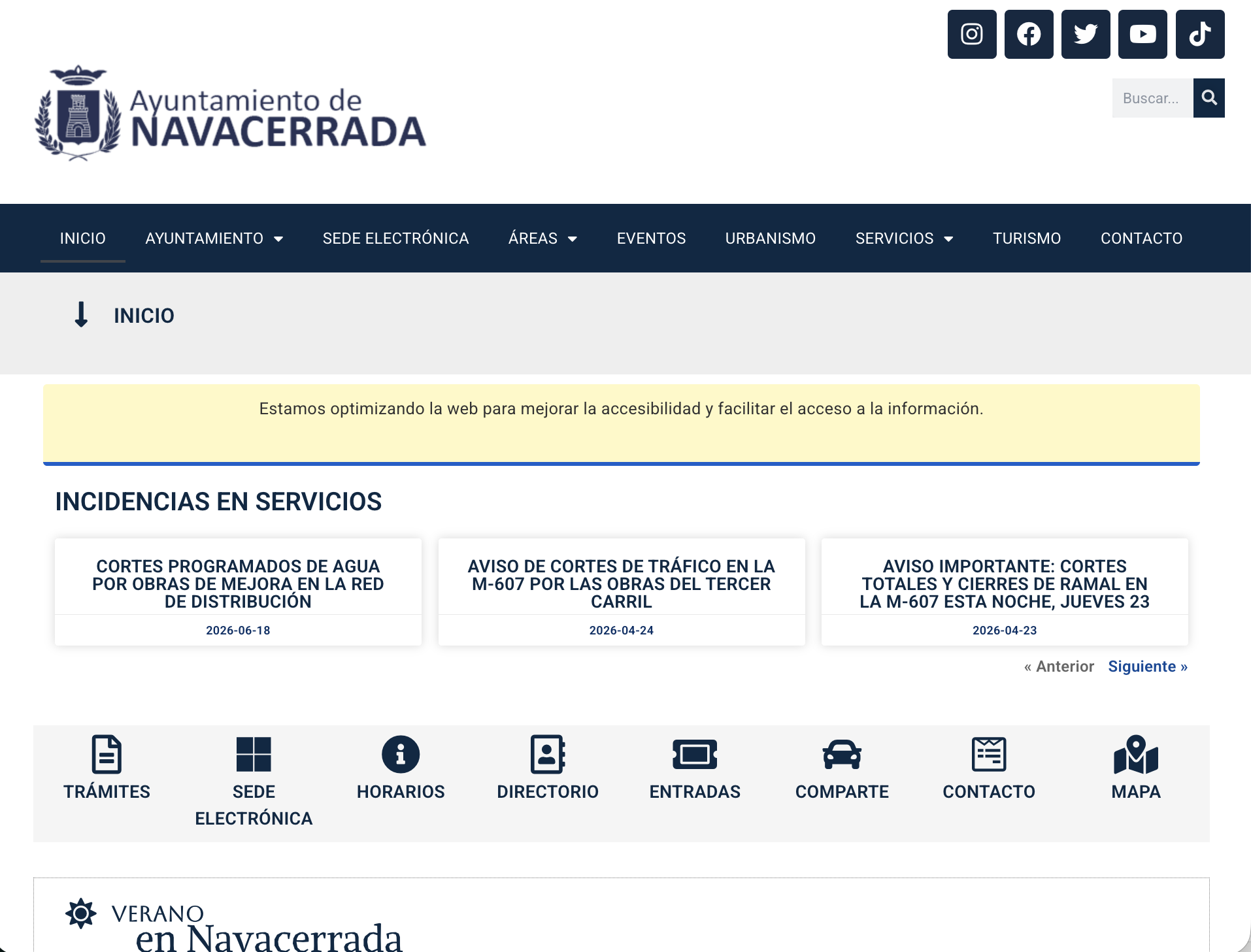Open Entradas ticket icon
Screen dimensions: 1251x952
tap(695, 755)
